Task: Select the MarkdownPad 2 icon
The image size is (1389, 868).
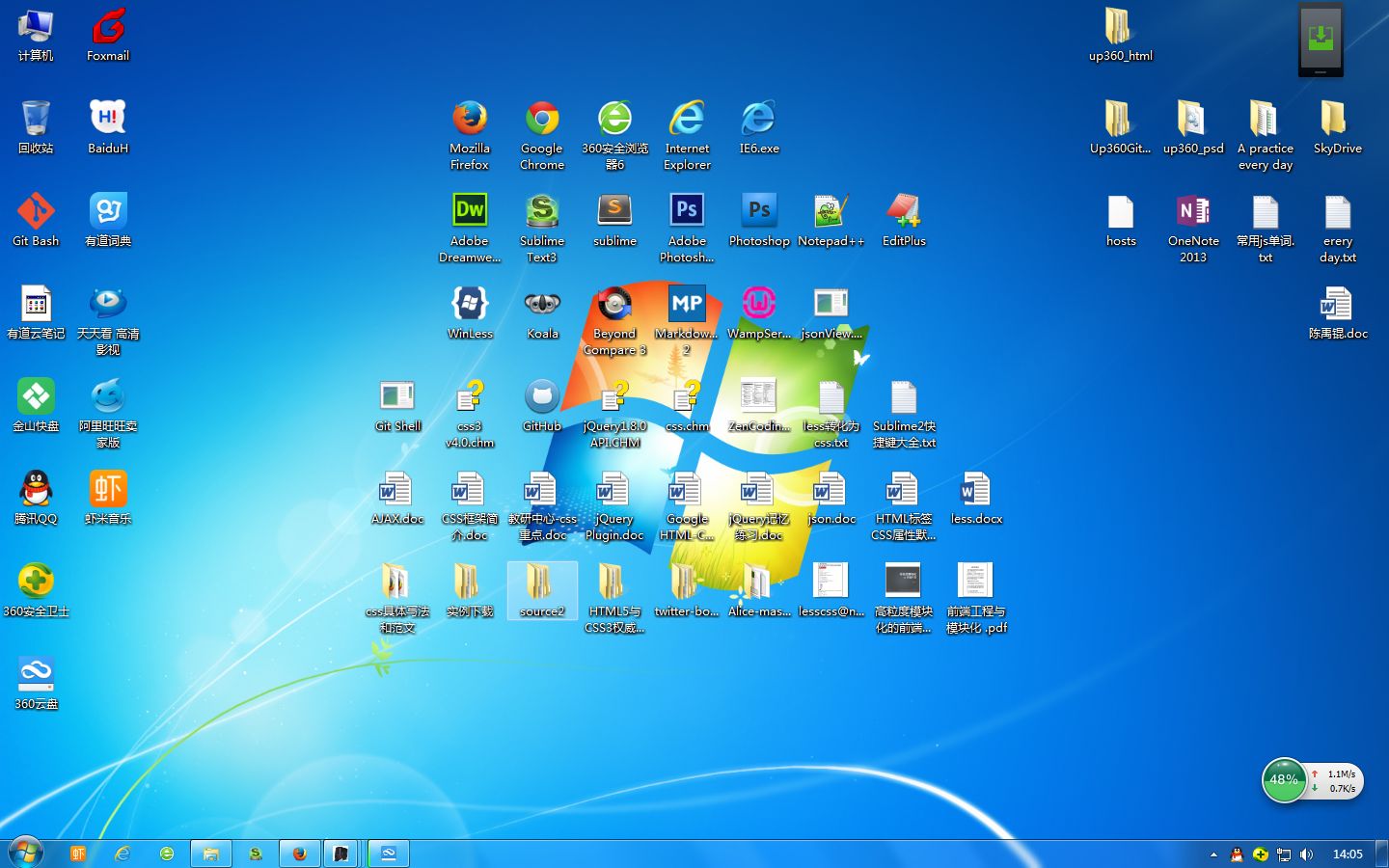Action: click(x=687, y=320)
